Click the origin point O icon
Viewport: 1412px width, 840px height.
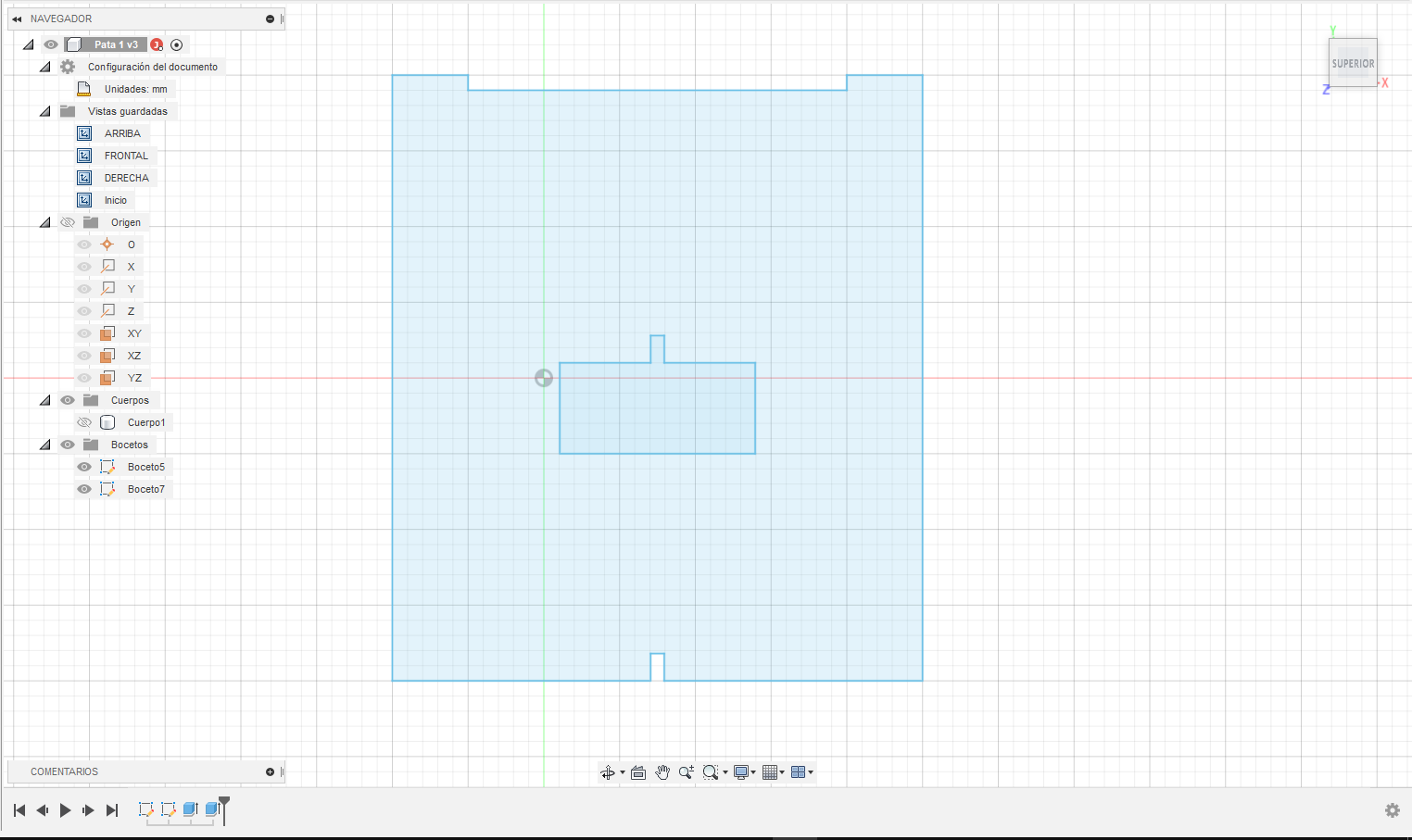coord(107,244)
